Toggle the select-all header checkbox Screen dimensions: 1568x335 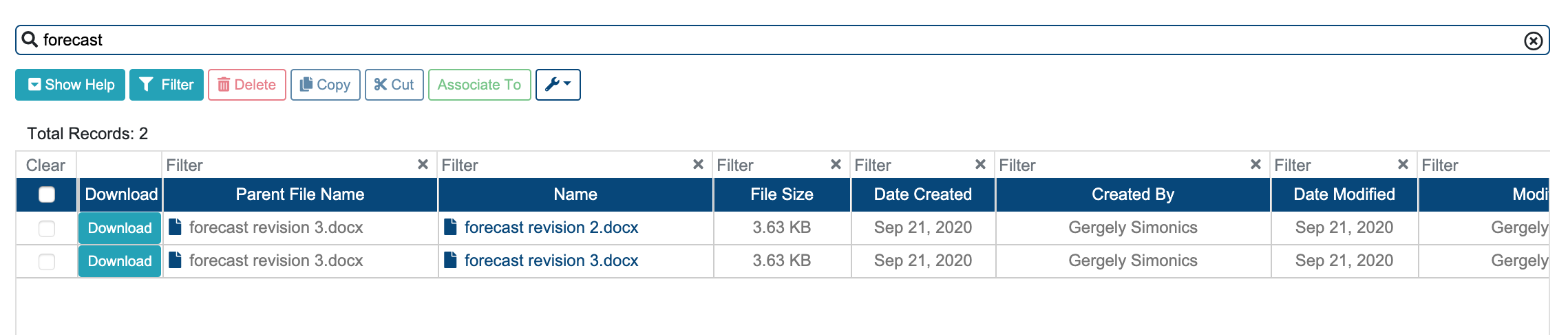click(47, 194)
